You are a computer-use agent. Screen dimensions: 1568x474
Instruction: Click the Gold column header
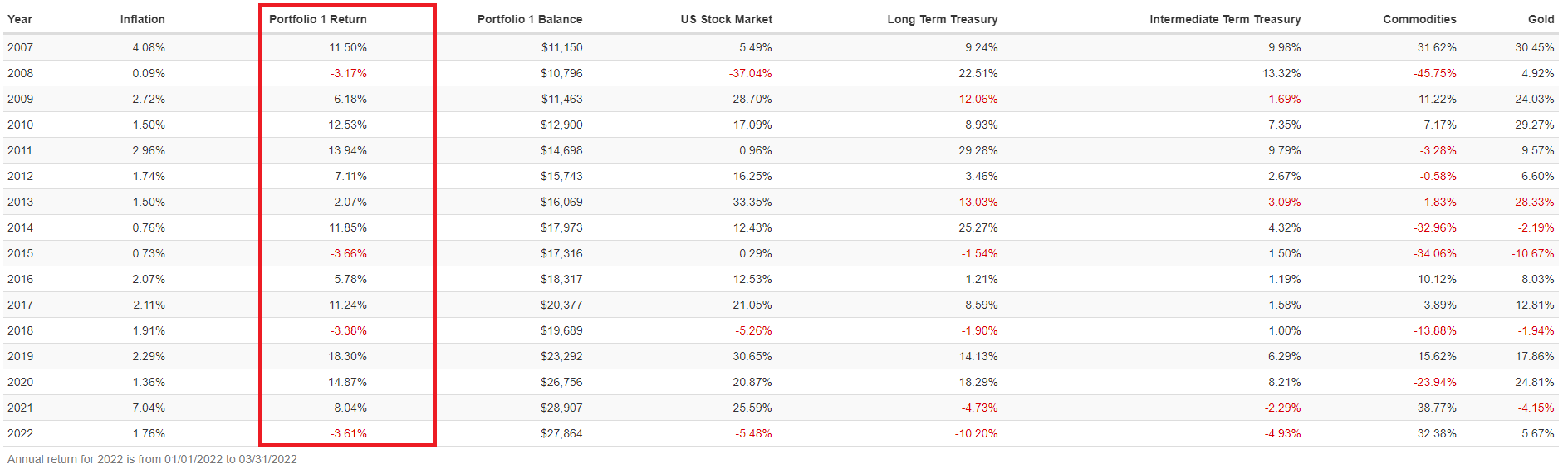[x=1541, y=19]
